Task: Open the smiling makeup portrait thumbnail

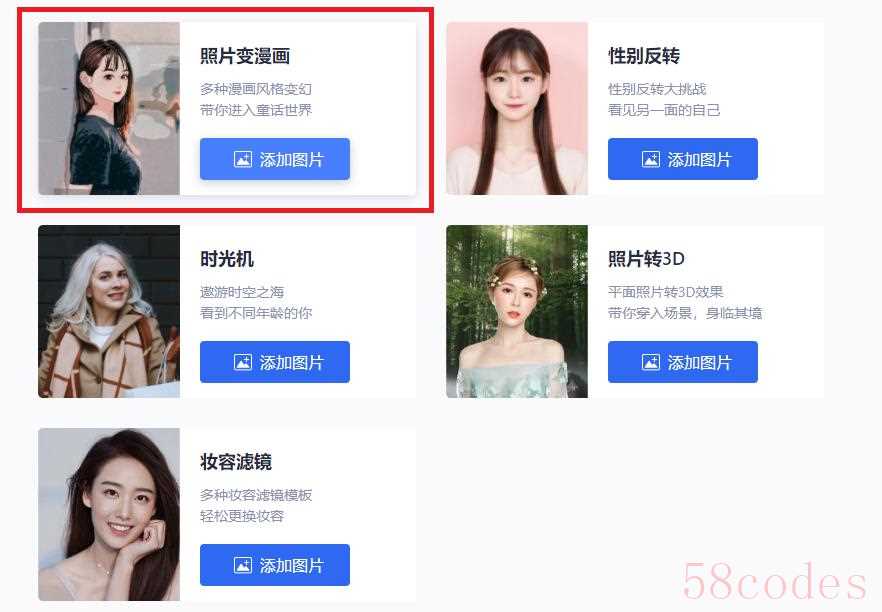Action: click(x=109, y=514)
